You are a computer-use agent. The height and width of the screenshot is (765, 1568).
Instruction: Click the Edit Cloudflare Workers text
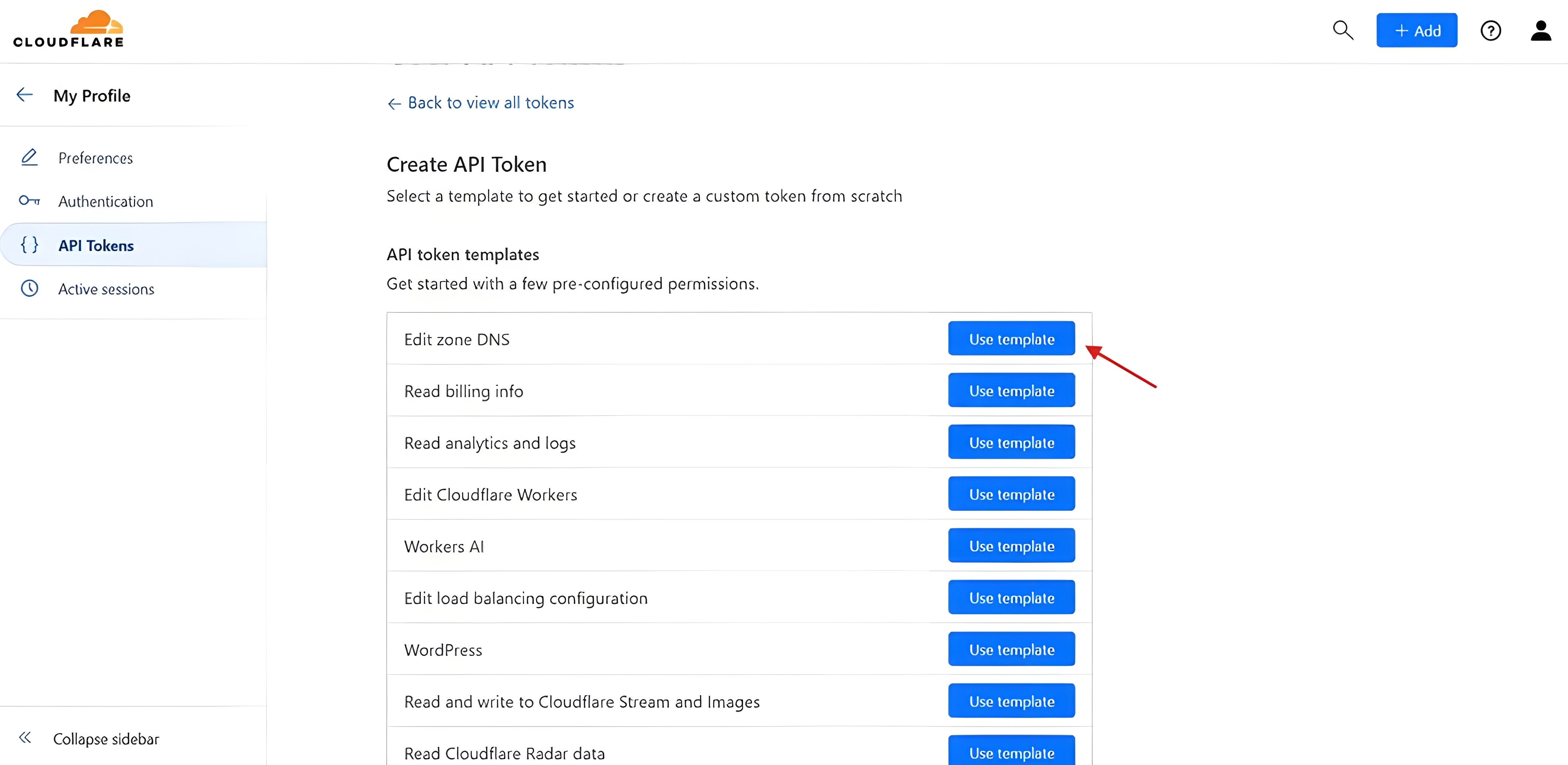coord(491,495)
